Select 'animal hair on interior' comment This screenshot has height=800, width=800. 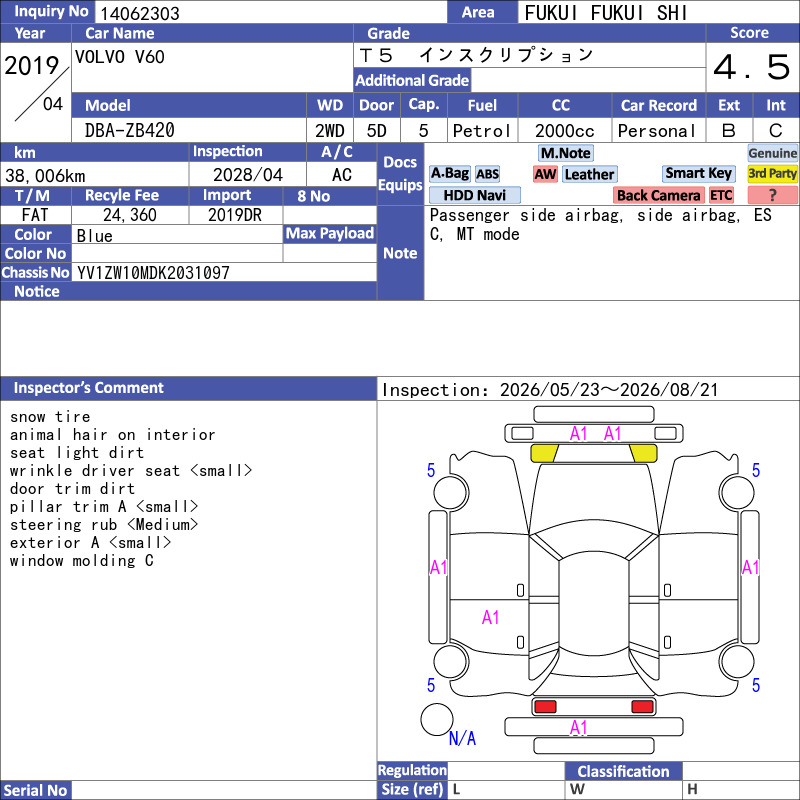112,435
